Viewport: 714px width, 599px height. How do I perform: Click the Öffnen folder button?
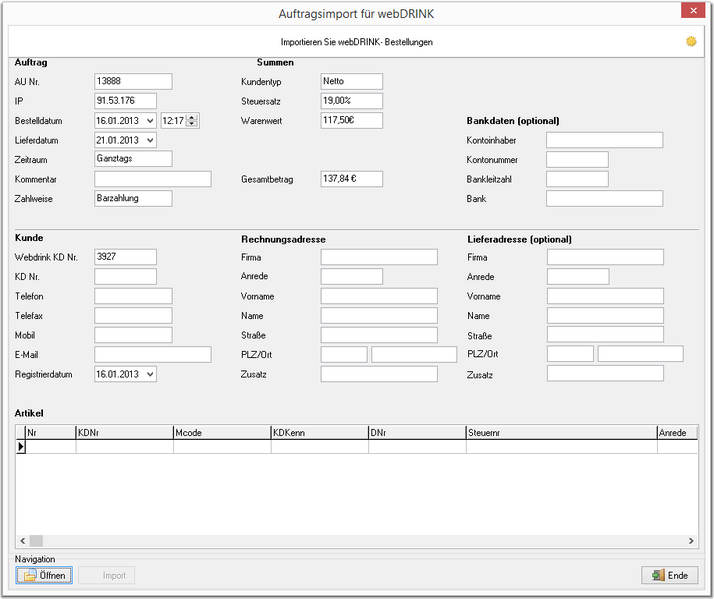(44, 575)
